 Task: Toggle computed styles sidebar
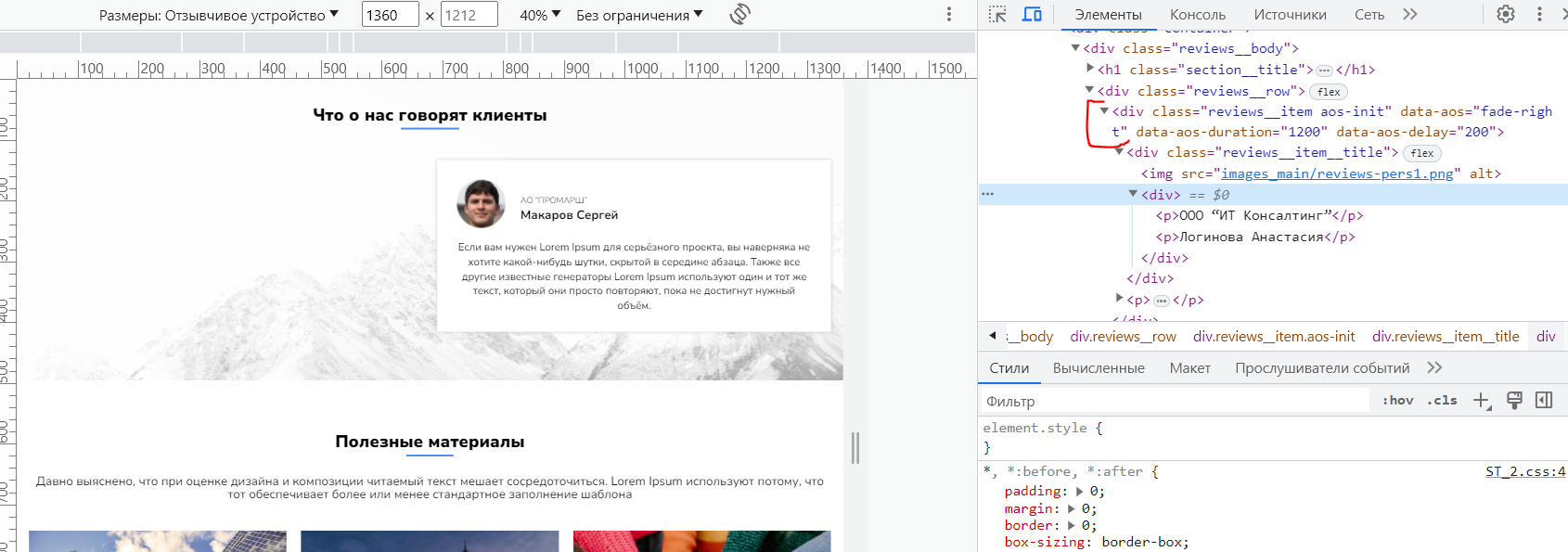point(1544,401)
